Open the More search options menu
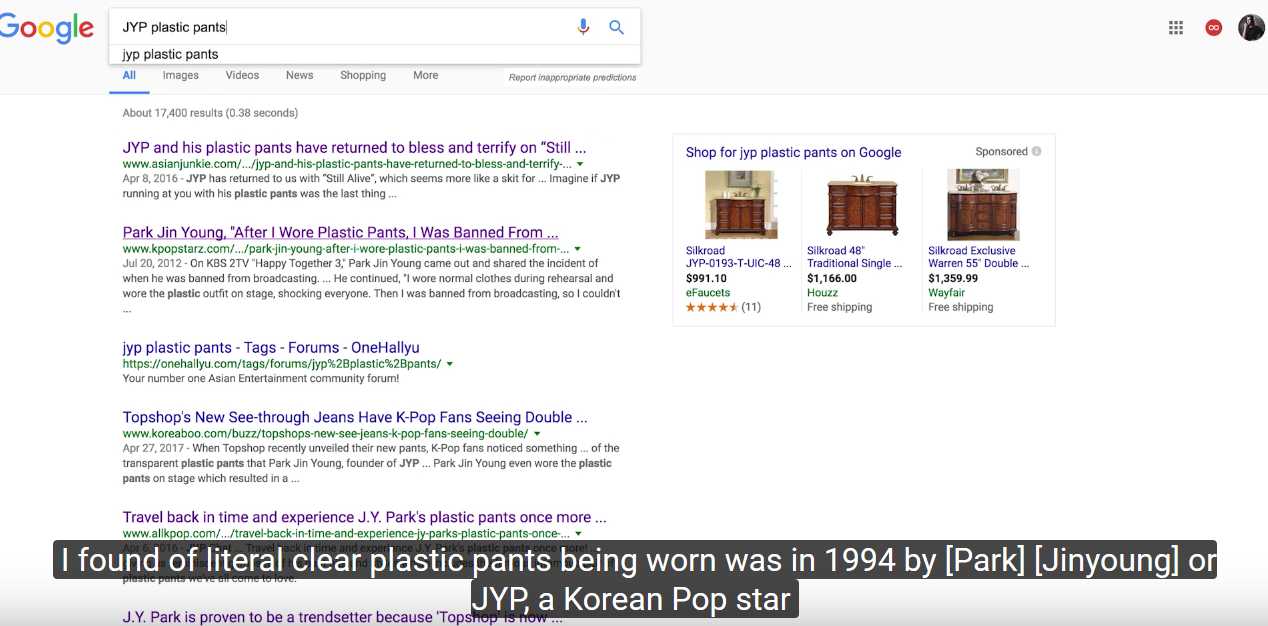The height and width of the screenshot is (626, 1268). click(425, 75)
